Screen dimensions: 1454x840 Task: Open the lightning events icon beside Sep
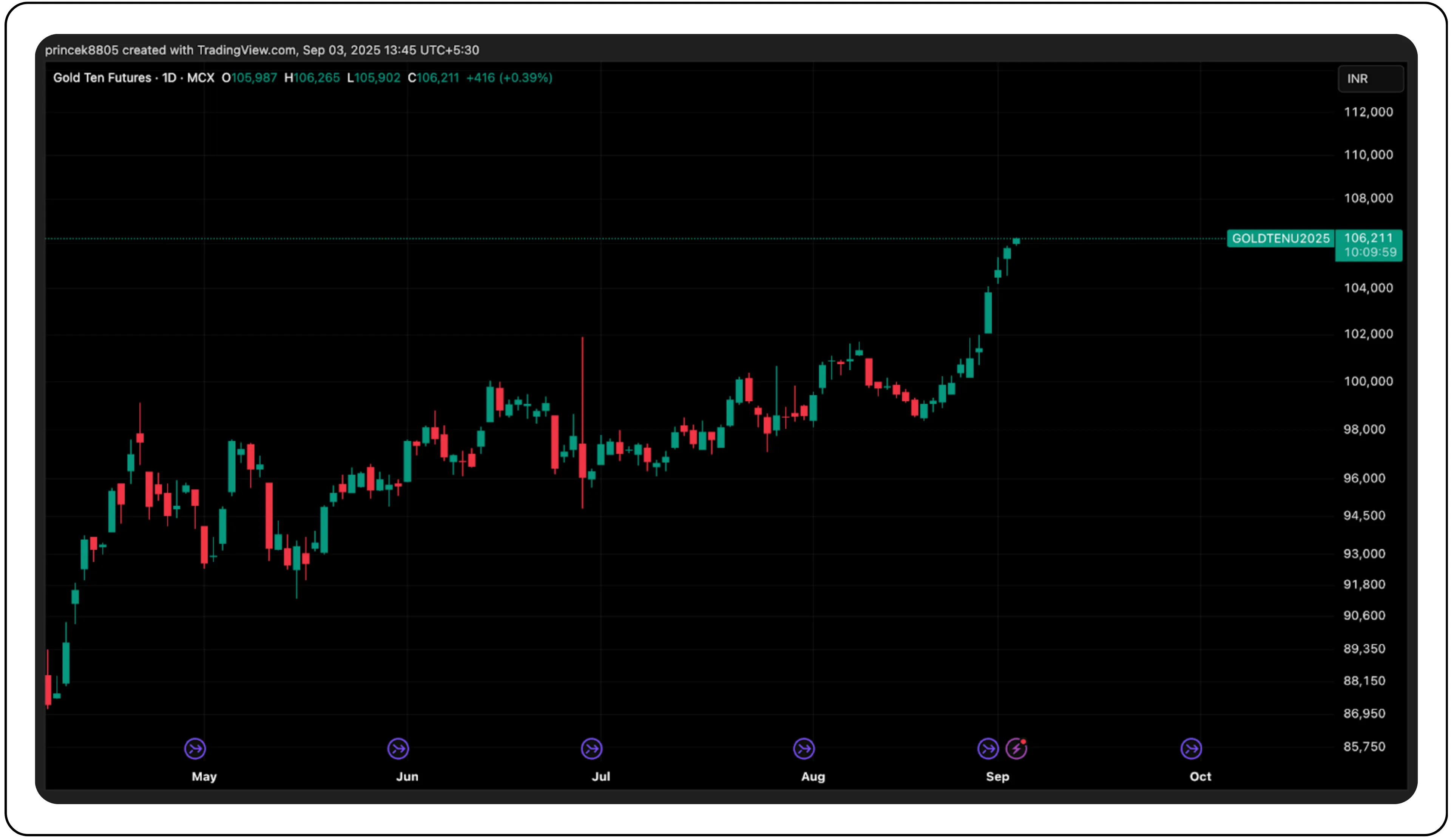1016,749
